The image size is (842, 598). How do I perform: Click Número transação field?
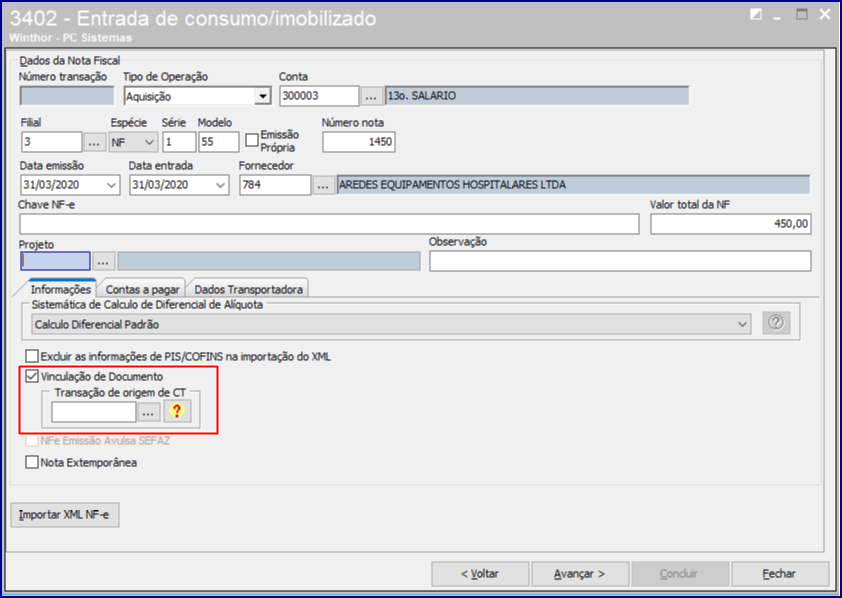pos(67,96)
